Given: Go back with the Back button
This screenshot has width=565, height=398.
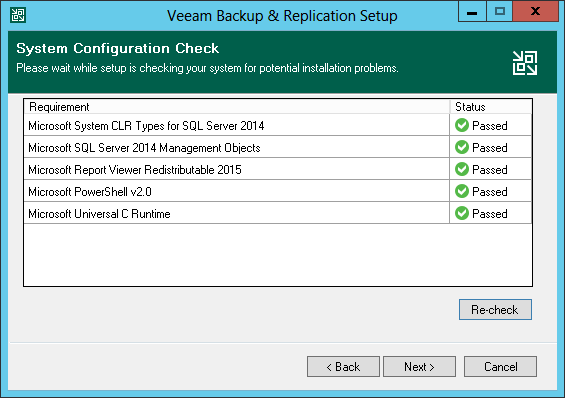Looking at the screenshot, I should point(343,367).
